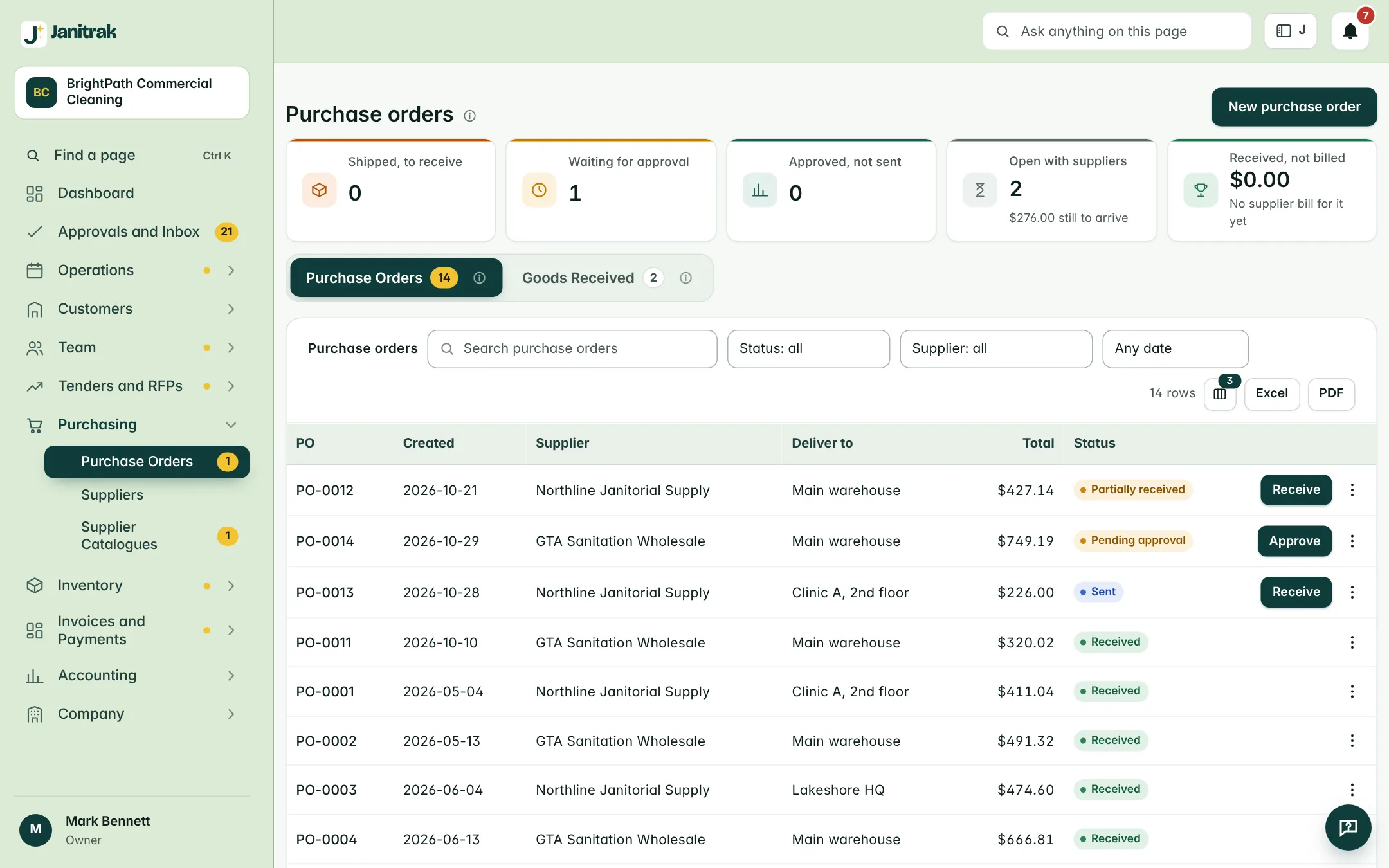Approve PO-0014
The width and height of the screenshot is (1389, 868).
point(1294,541)
